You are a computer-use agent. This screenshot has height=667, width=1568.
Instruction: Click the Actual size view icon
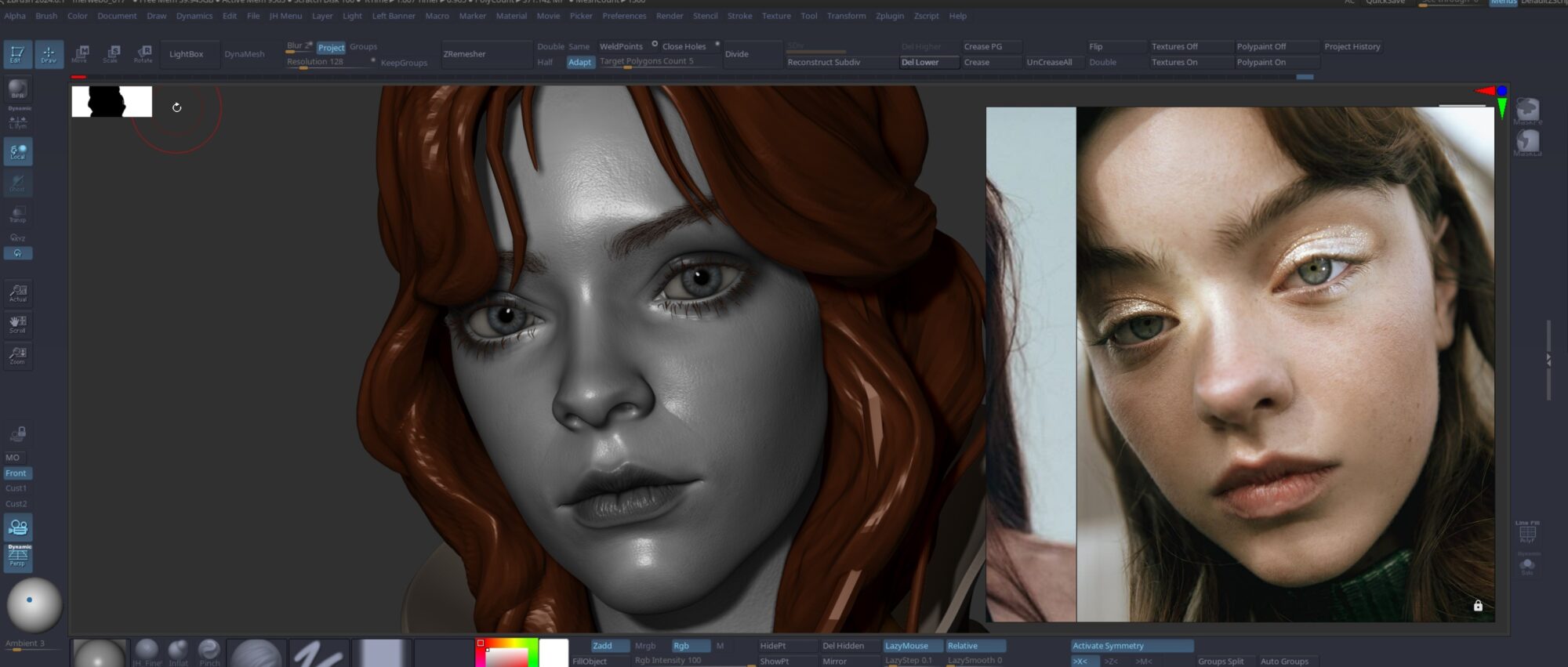[x=17, y=293]
